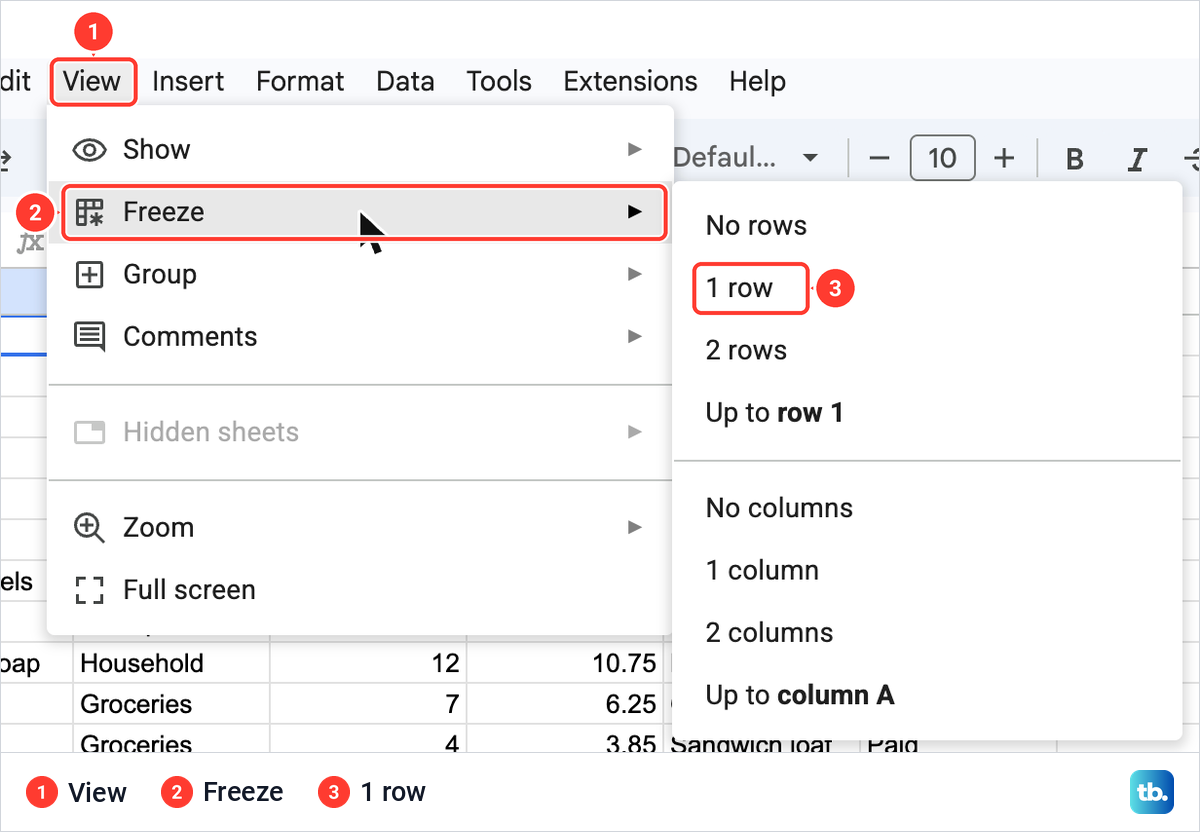Open the Insert menu
Screen dimensions: 1200x832
[x=188, y=81]
